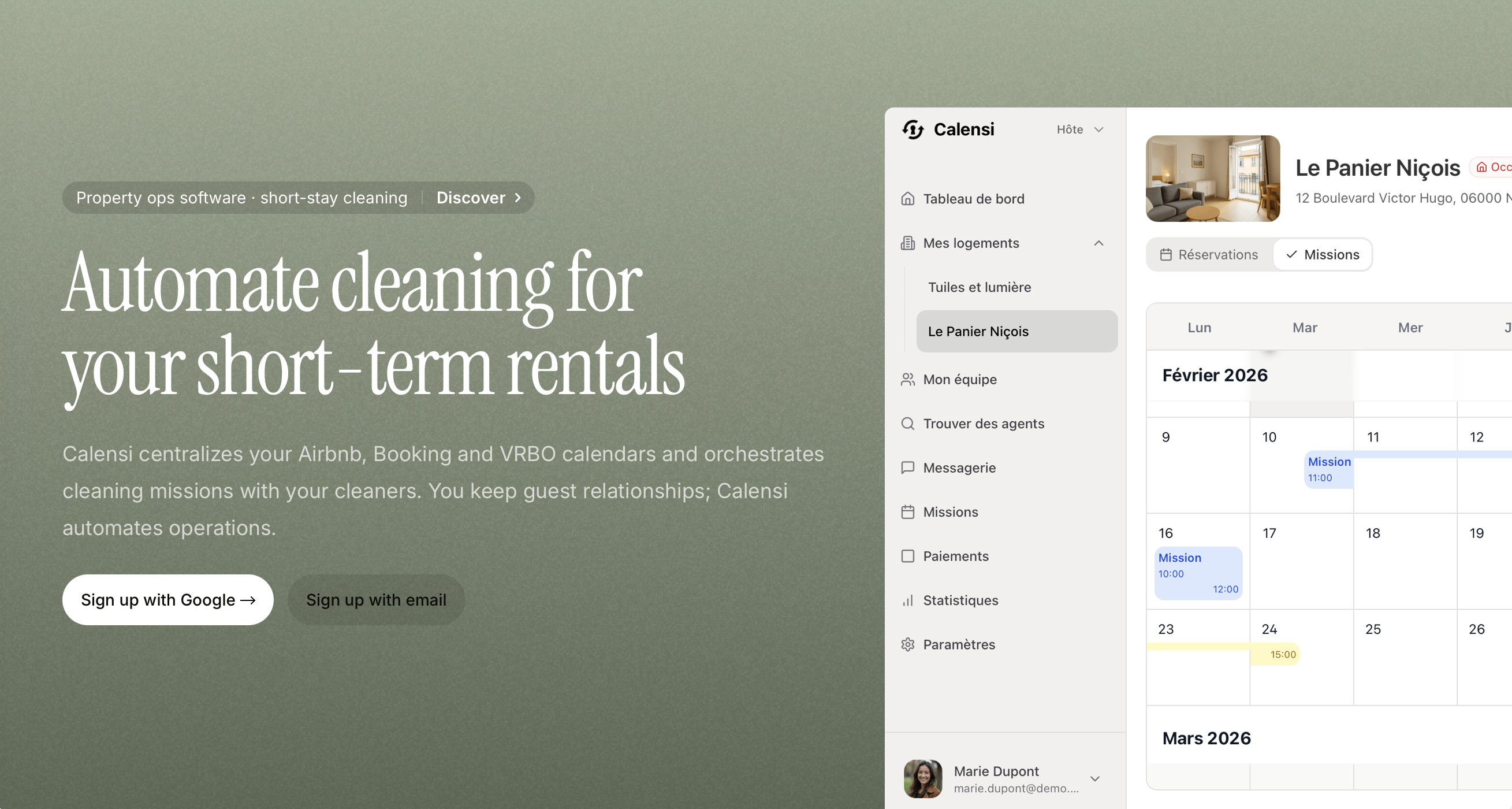Click the marie.dupont@demo email text
Image resolution: width=1512 pixels, height=809 pixels.
click(1016, 788)
